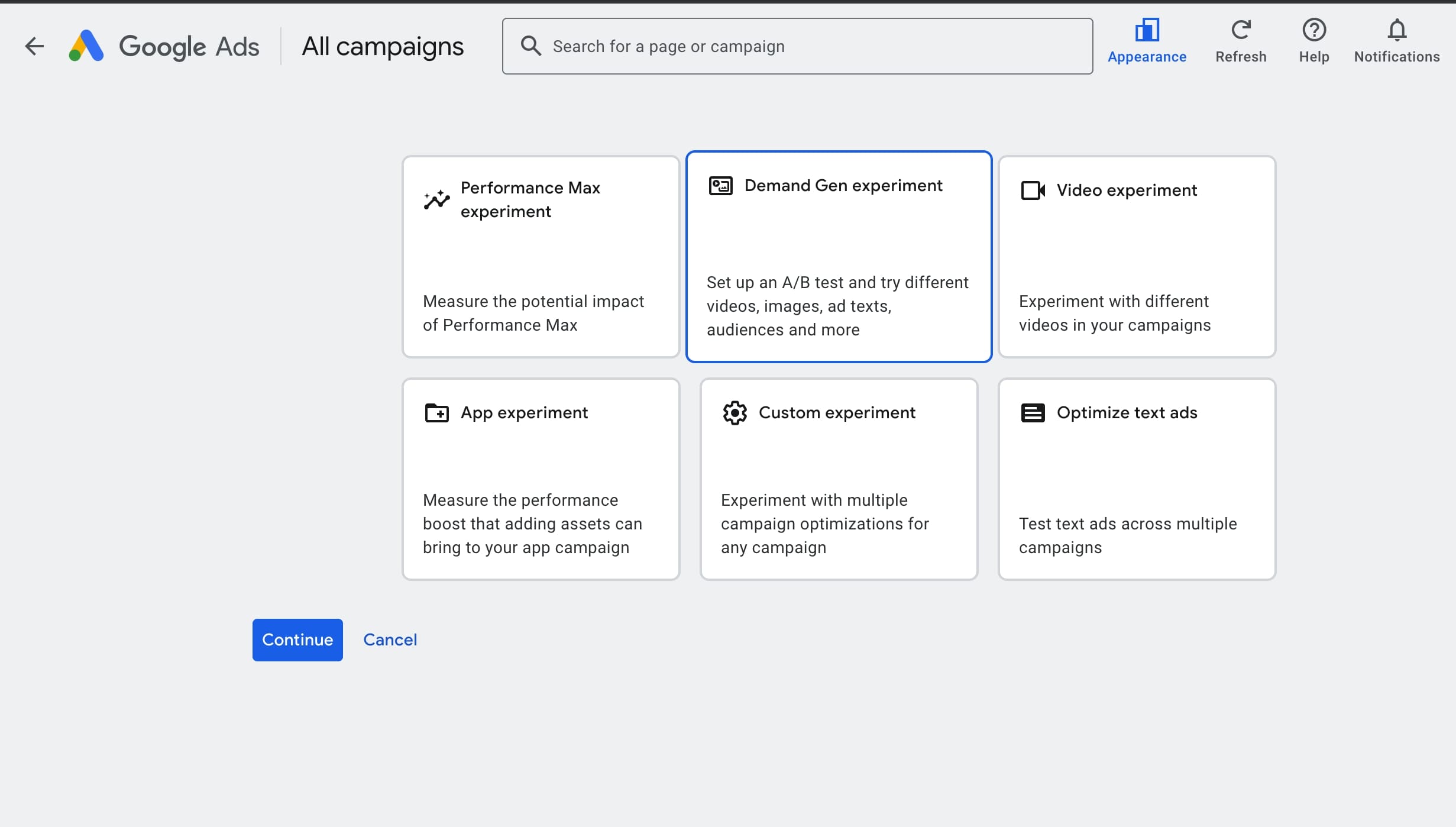Click the Custom experiment gear icon

point(735,412)
